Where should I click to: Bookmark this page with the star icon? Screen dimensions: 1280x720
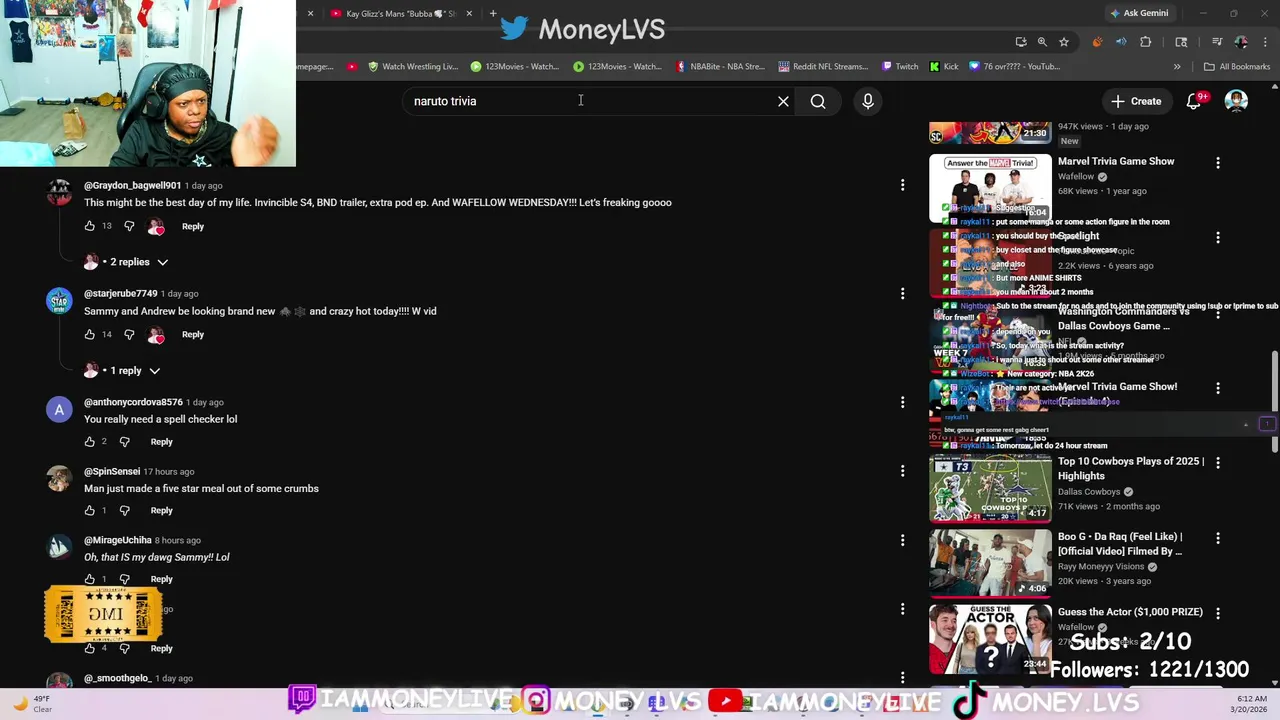coord(1064,42)
